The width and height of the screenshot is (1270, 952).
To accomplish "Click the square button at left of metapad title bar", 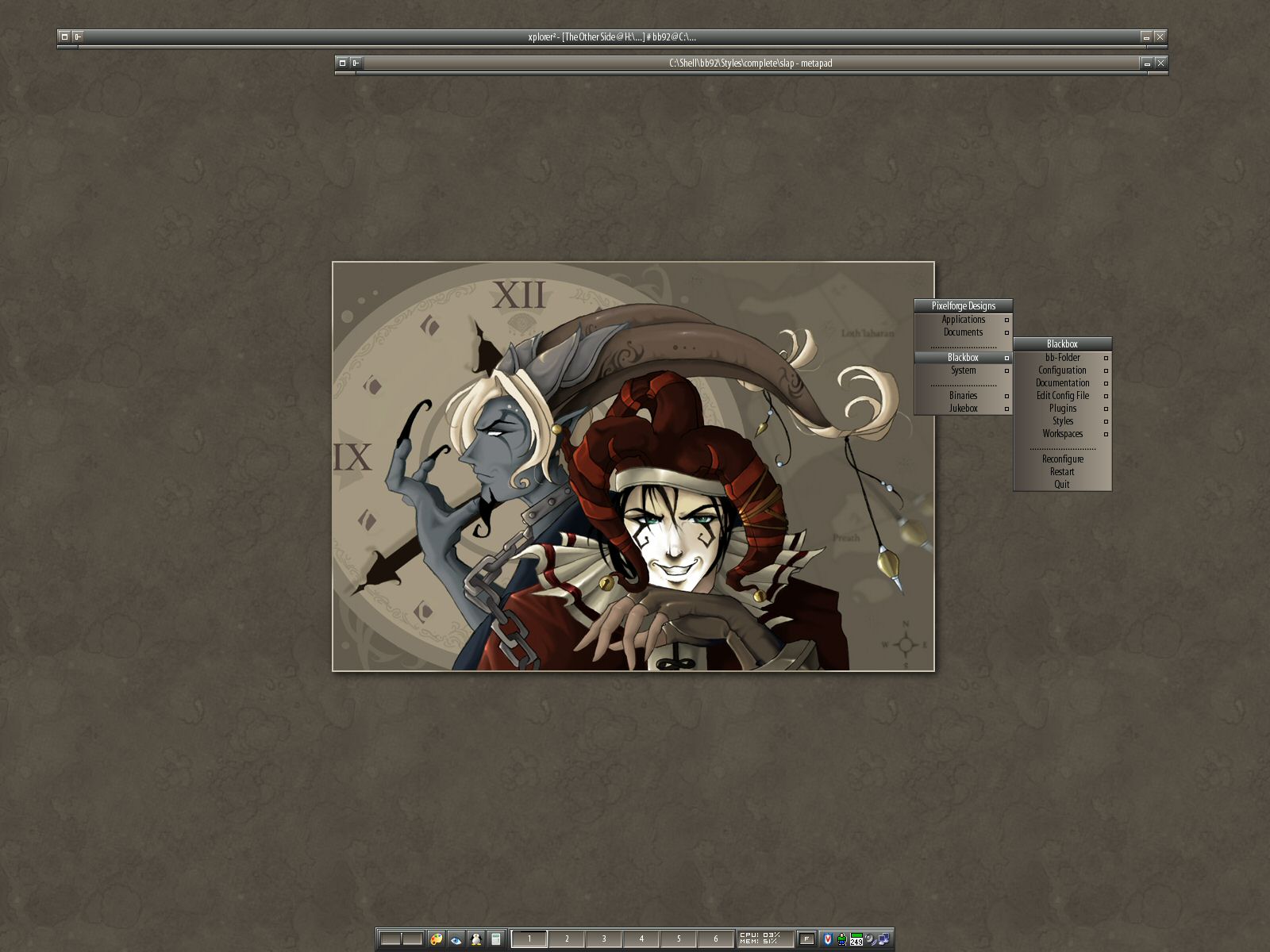I will point(342,63).
